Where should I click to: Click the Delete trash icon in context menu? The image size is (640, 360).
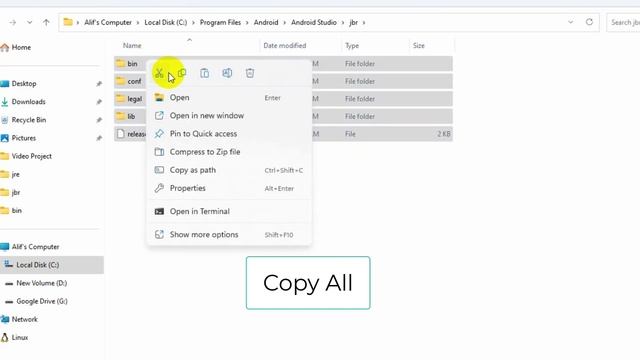(x=250, y=73)
